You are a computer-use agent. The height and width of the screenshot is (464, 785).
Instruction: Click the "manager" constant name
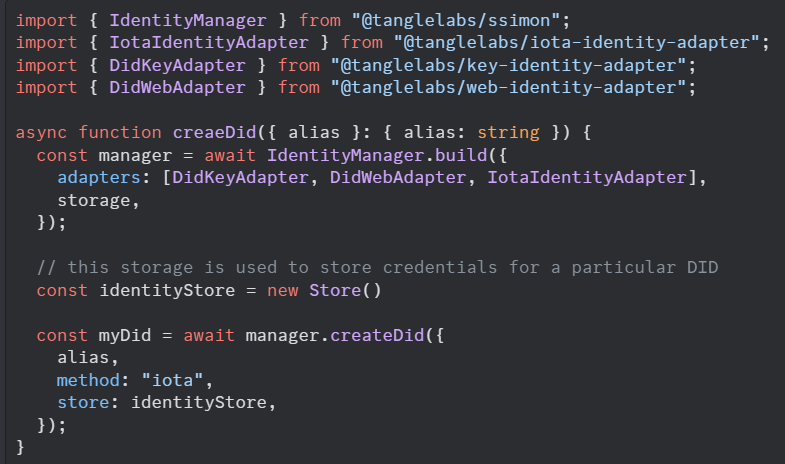click(135, 155)
